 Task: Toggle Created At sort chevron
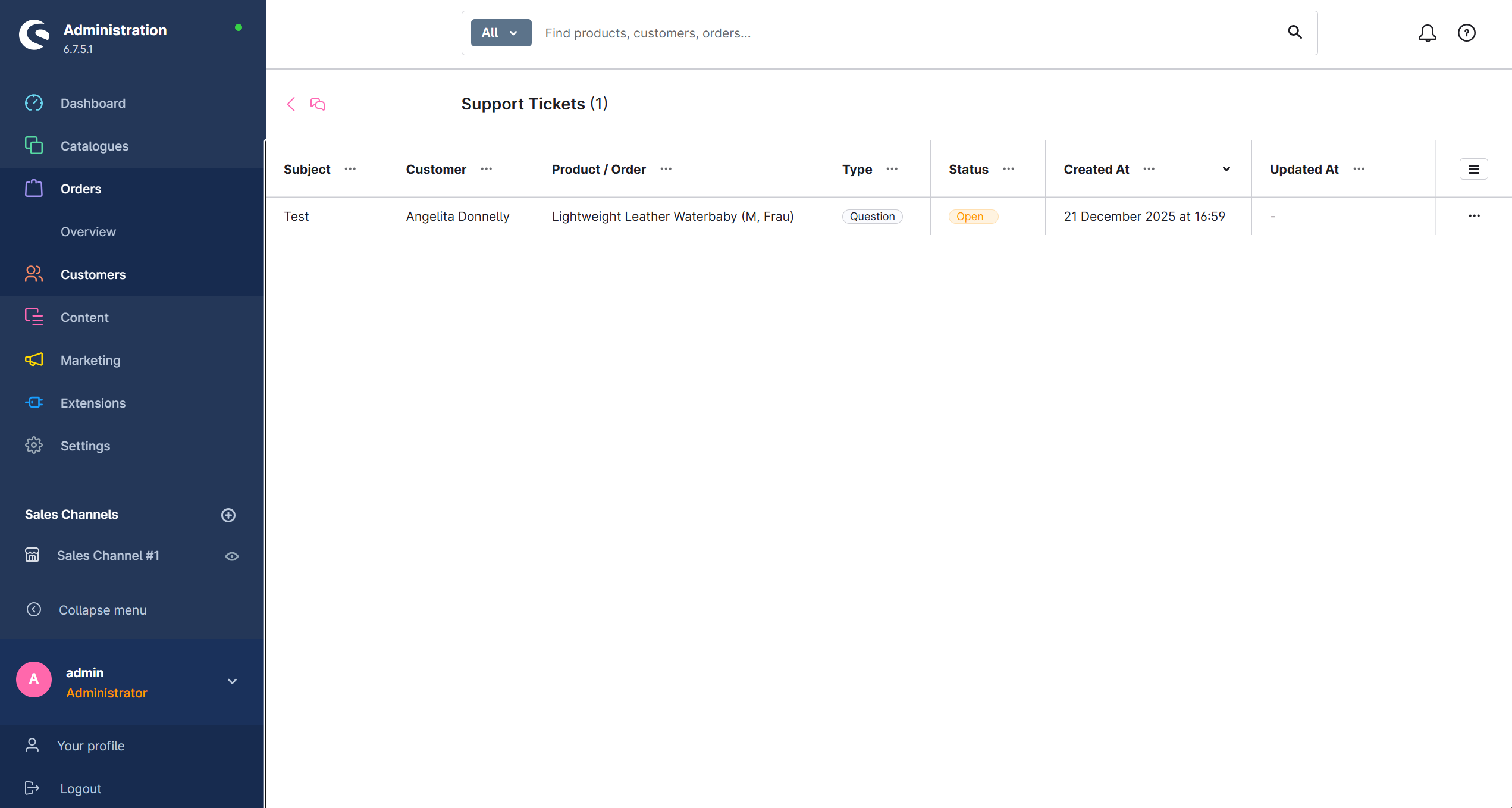point(1226,170)
